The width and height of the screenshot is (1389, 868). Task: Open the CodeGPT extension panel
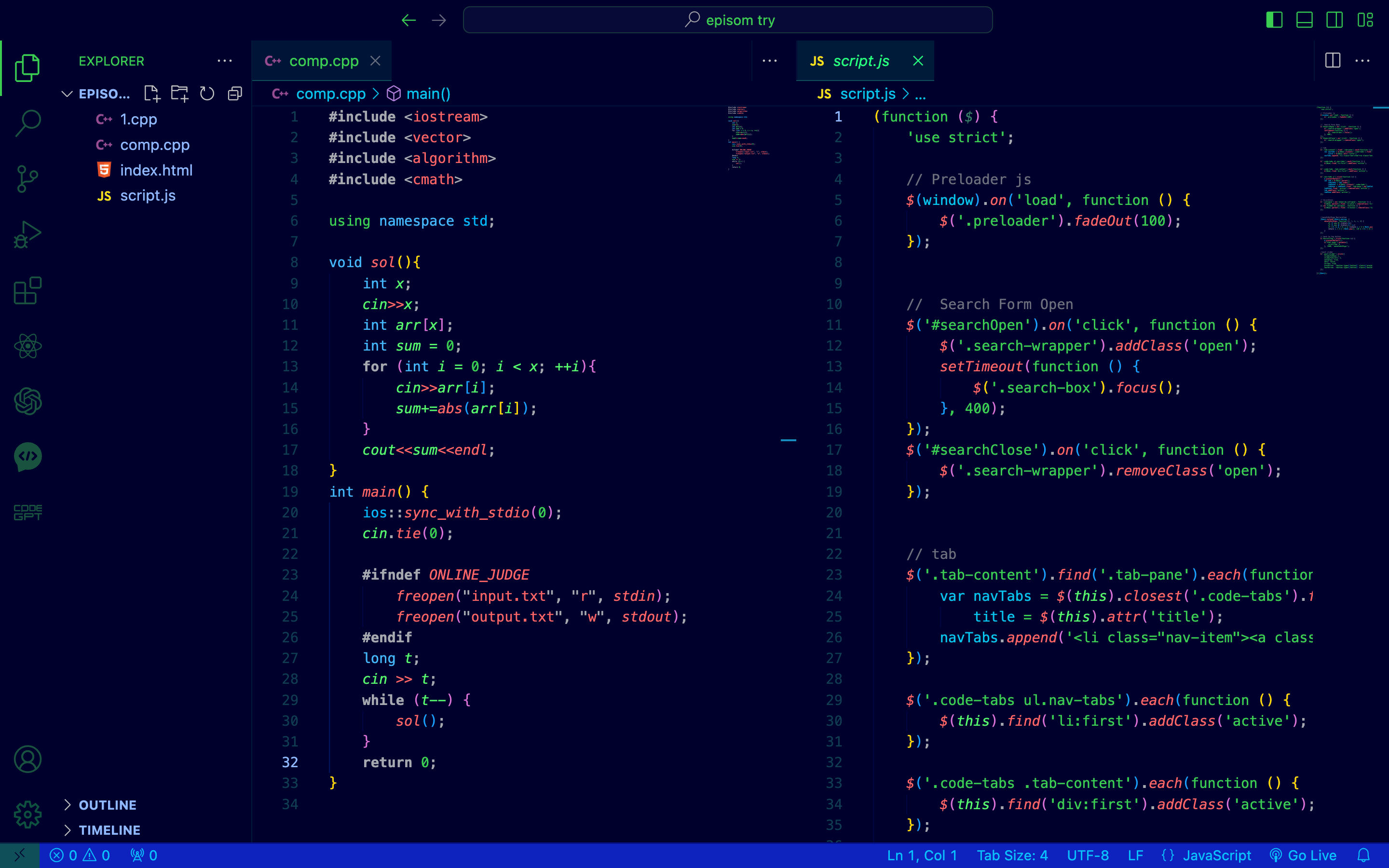click(x=27, y=512)
